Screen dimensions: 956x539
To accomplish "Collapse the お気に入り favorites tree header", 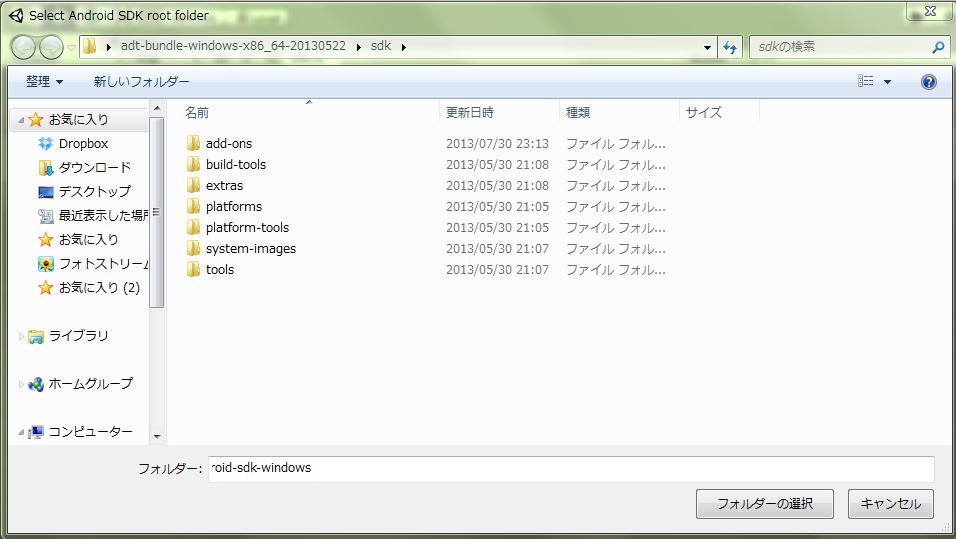I will (21, 120).
